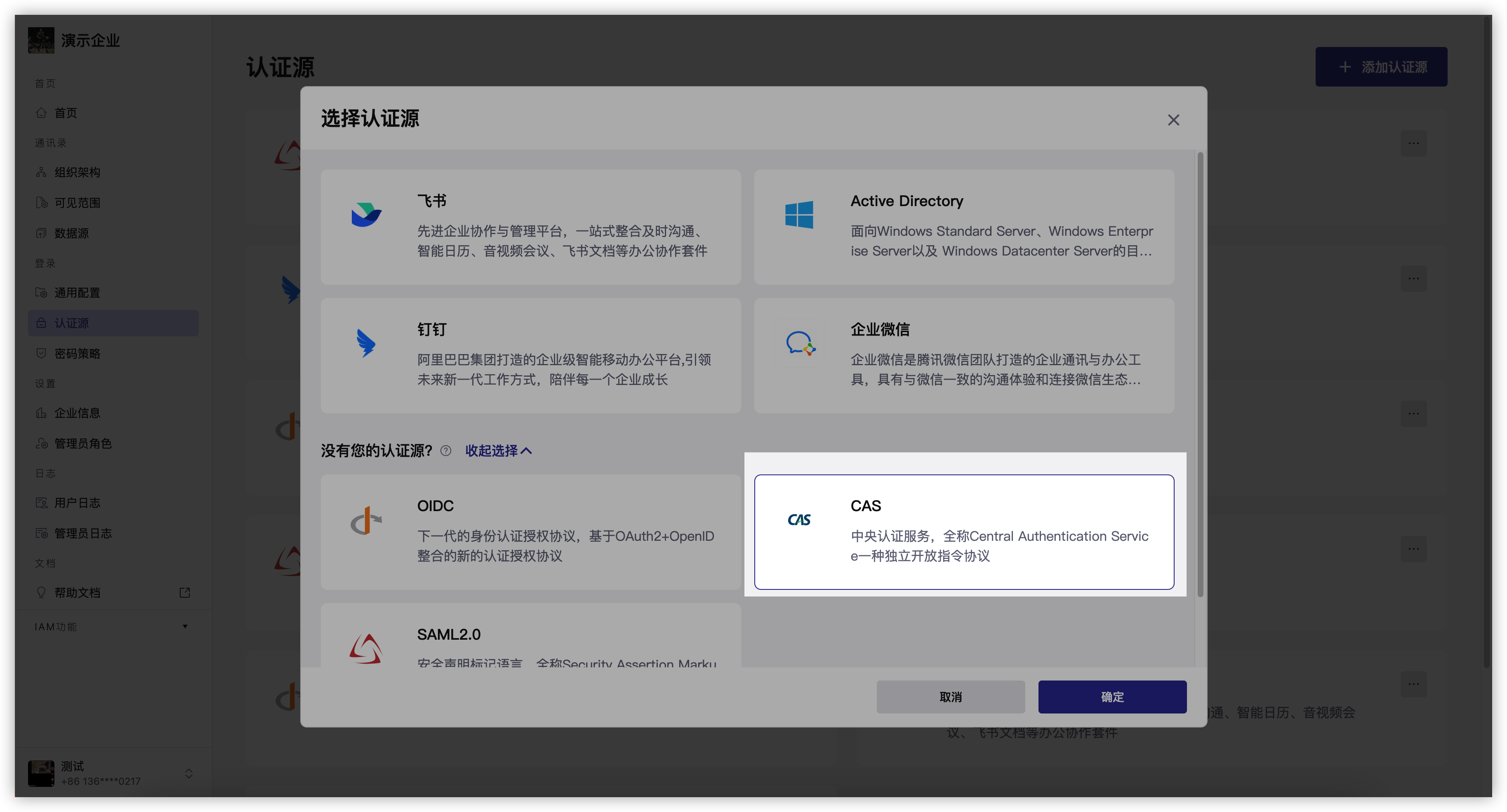Open 管理员日志 in the sidebar
Screen dimensions: 1507x812
113,533
